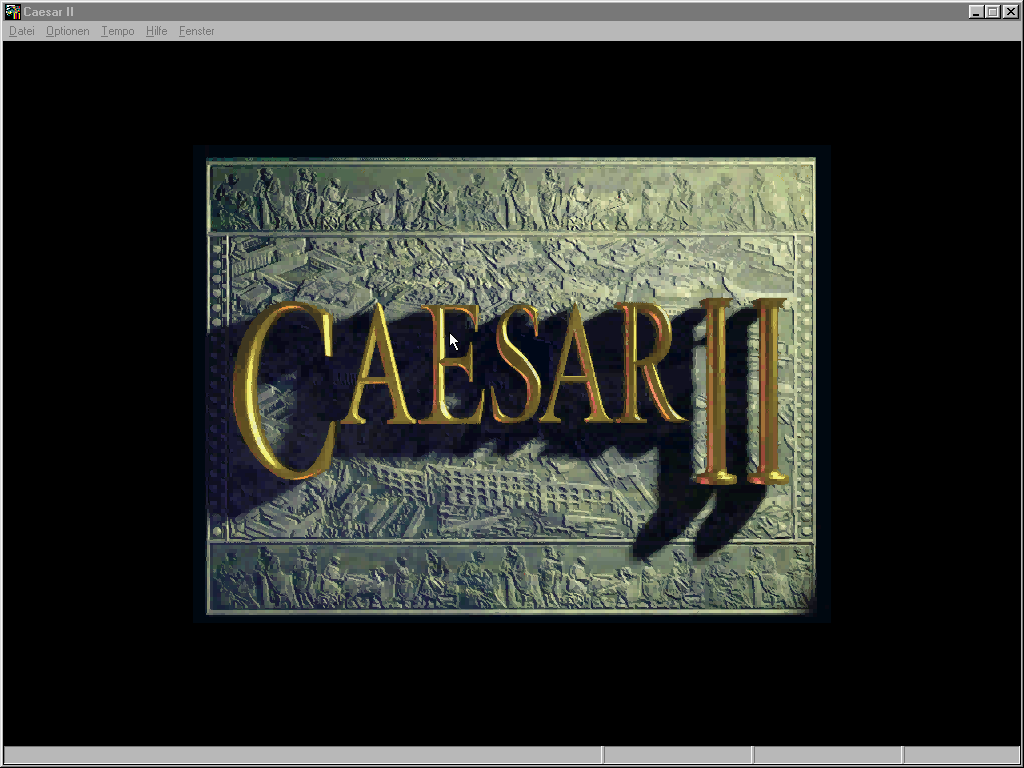Screen dimensions: 1024x768
Task: Click the Caesar II title bar text
Action: pos(48,12)
